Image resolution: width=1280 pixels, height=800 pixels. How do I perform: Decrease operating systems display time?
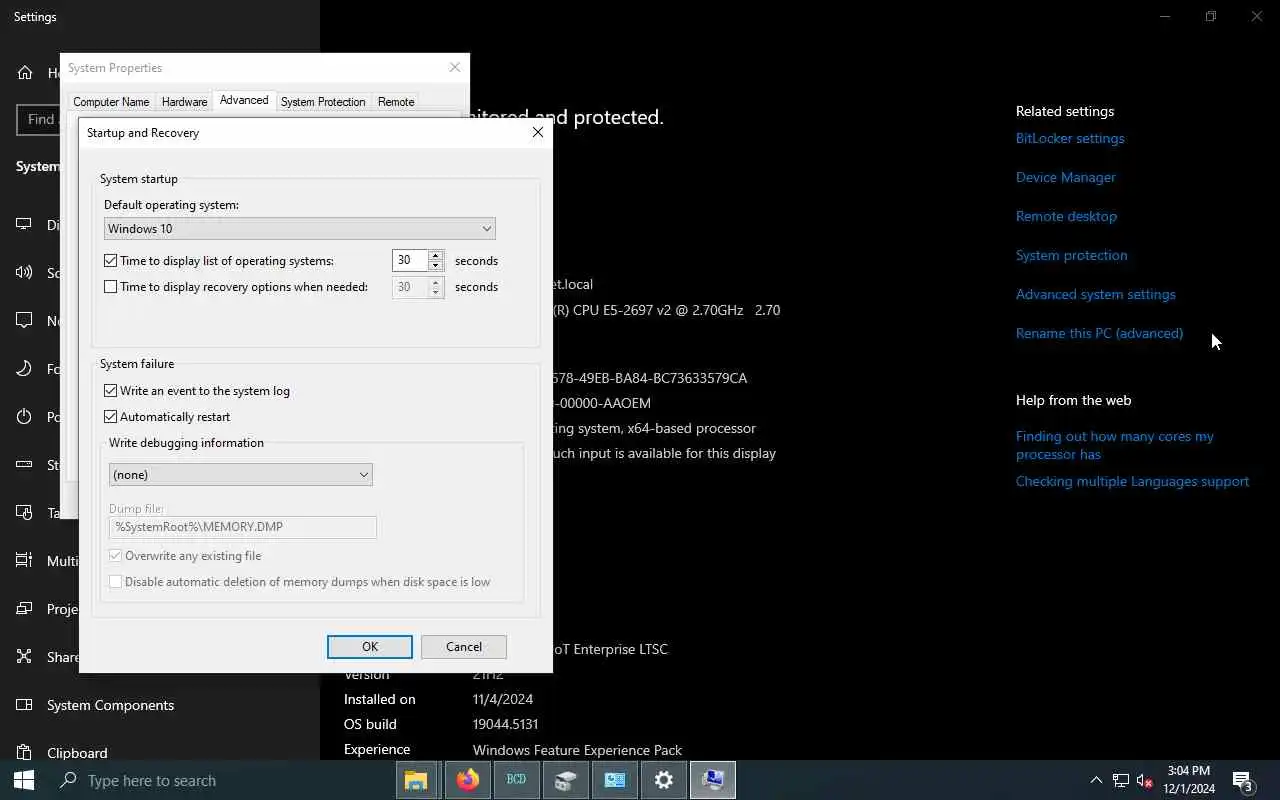click(x=436, y=266)
